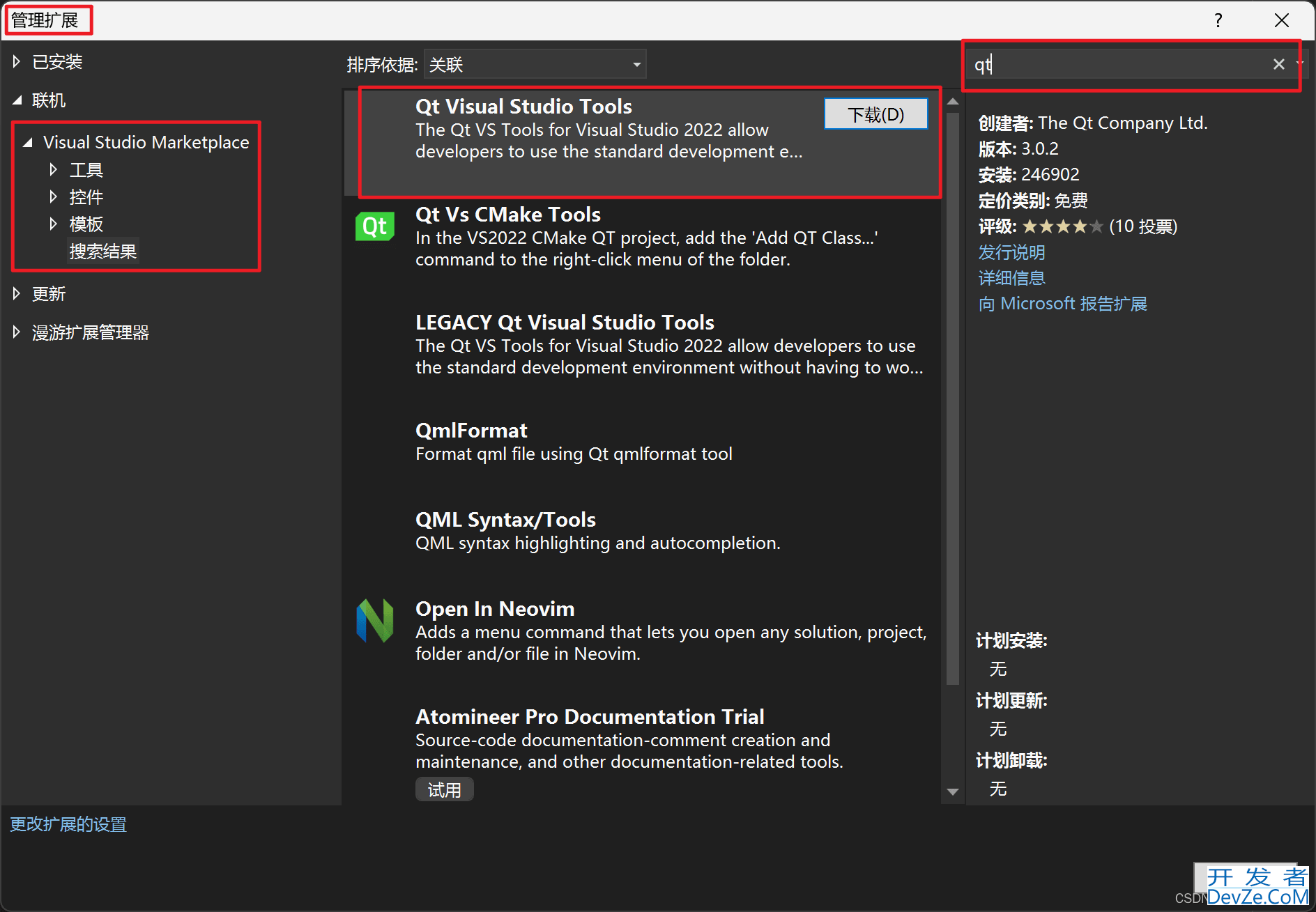Close the 管理扩展 dialog window
The image size is (1316, 912).
point(1281,20)
